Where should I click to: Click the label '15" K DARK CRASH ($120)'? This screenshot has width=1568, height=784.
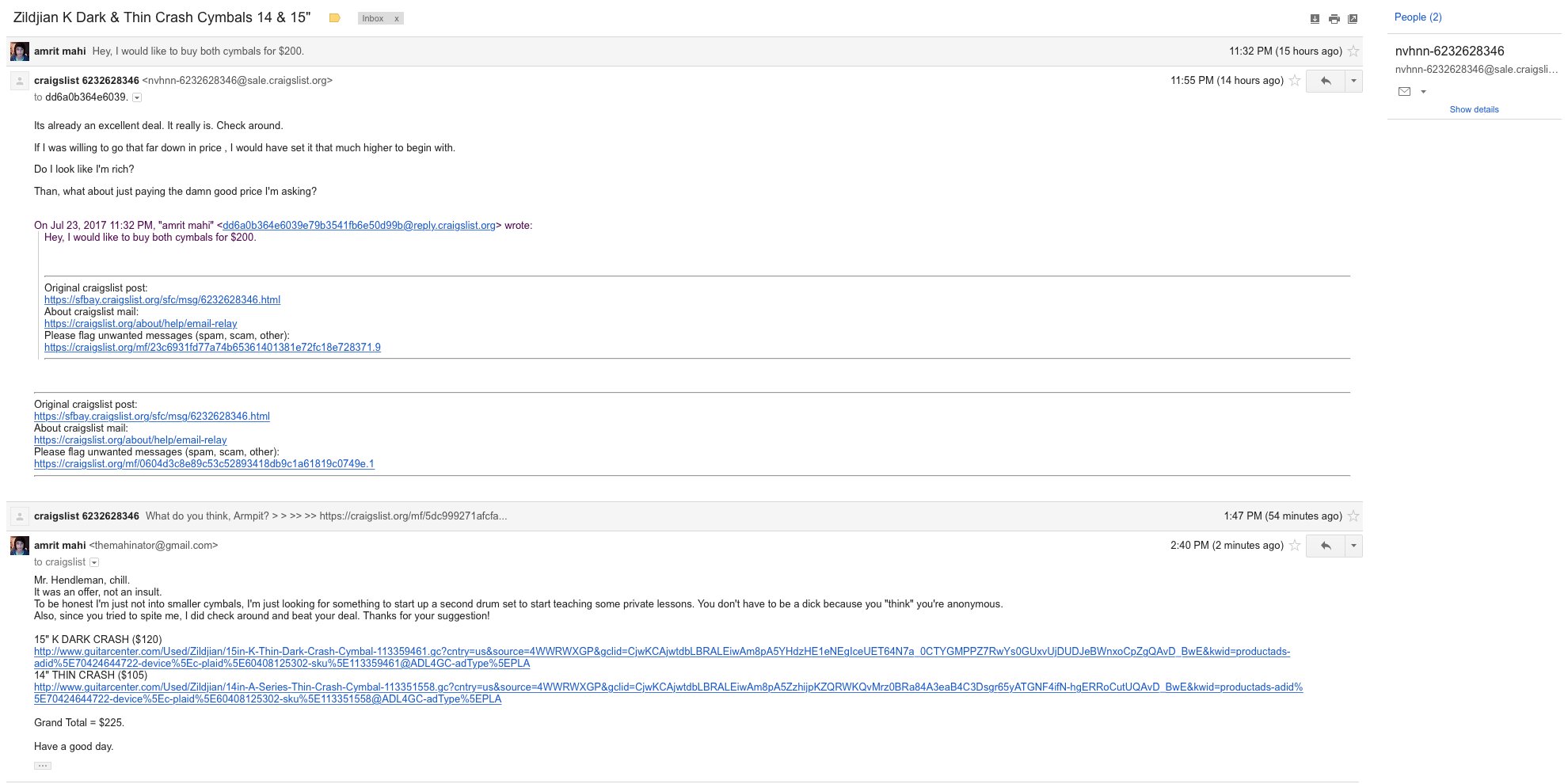[x=98, y=640]
